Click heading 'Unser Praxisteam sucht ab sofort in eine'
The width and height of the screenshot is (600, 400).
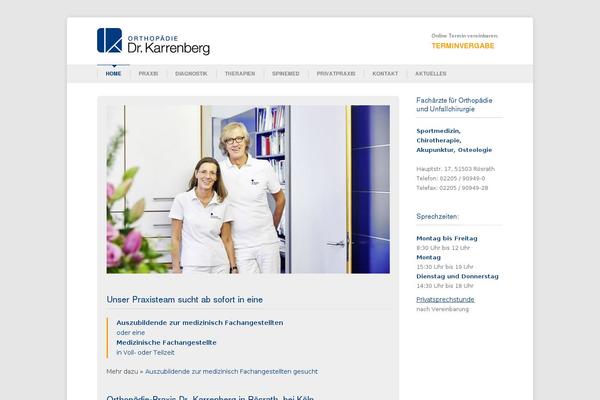pos(185,300)
